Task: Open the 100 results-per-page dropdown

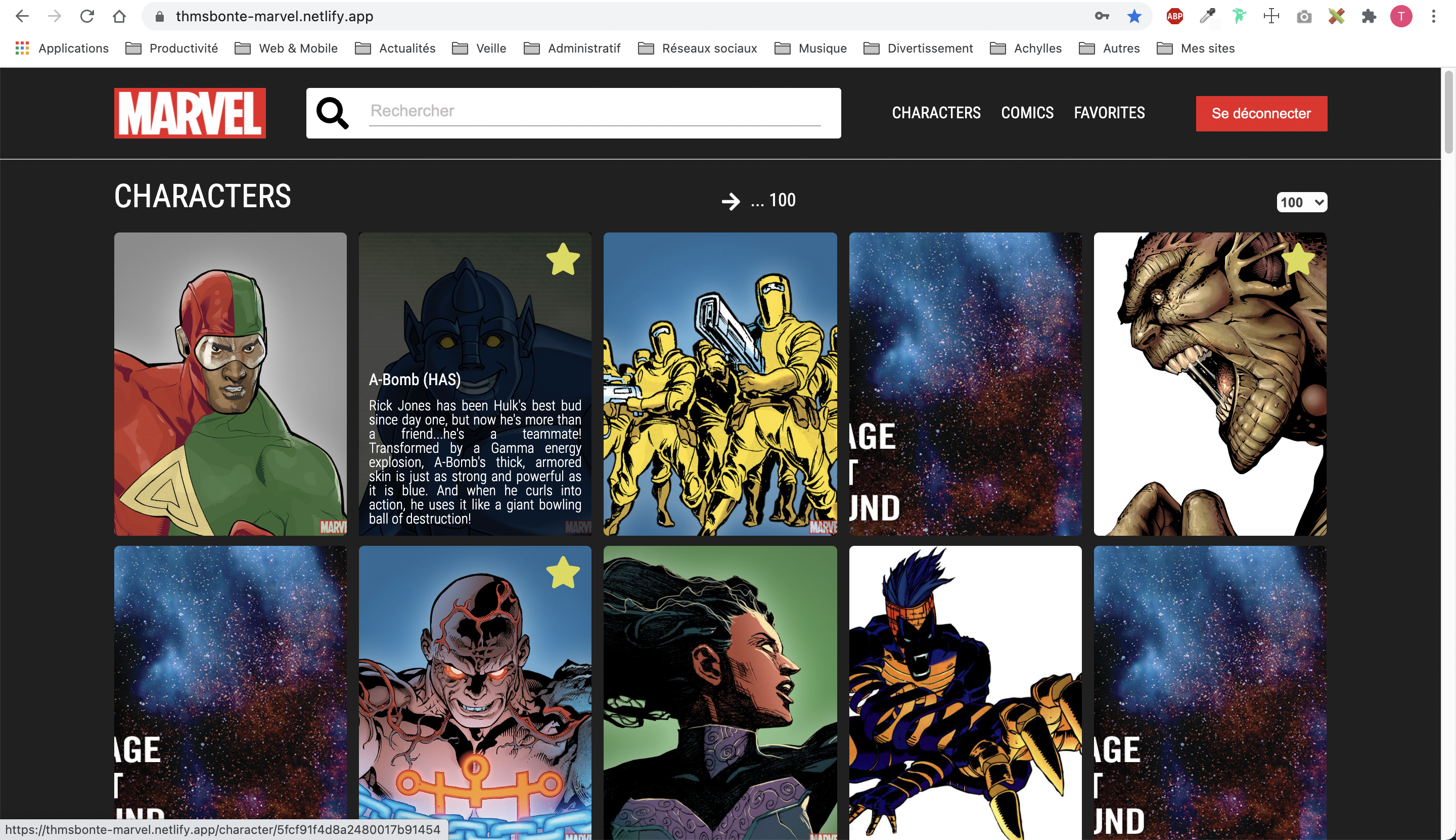Action: coord(1301,203)
